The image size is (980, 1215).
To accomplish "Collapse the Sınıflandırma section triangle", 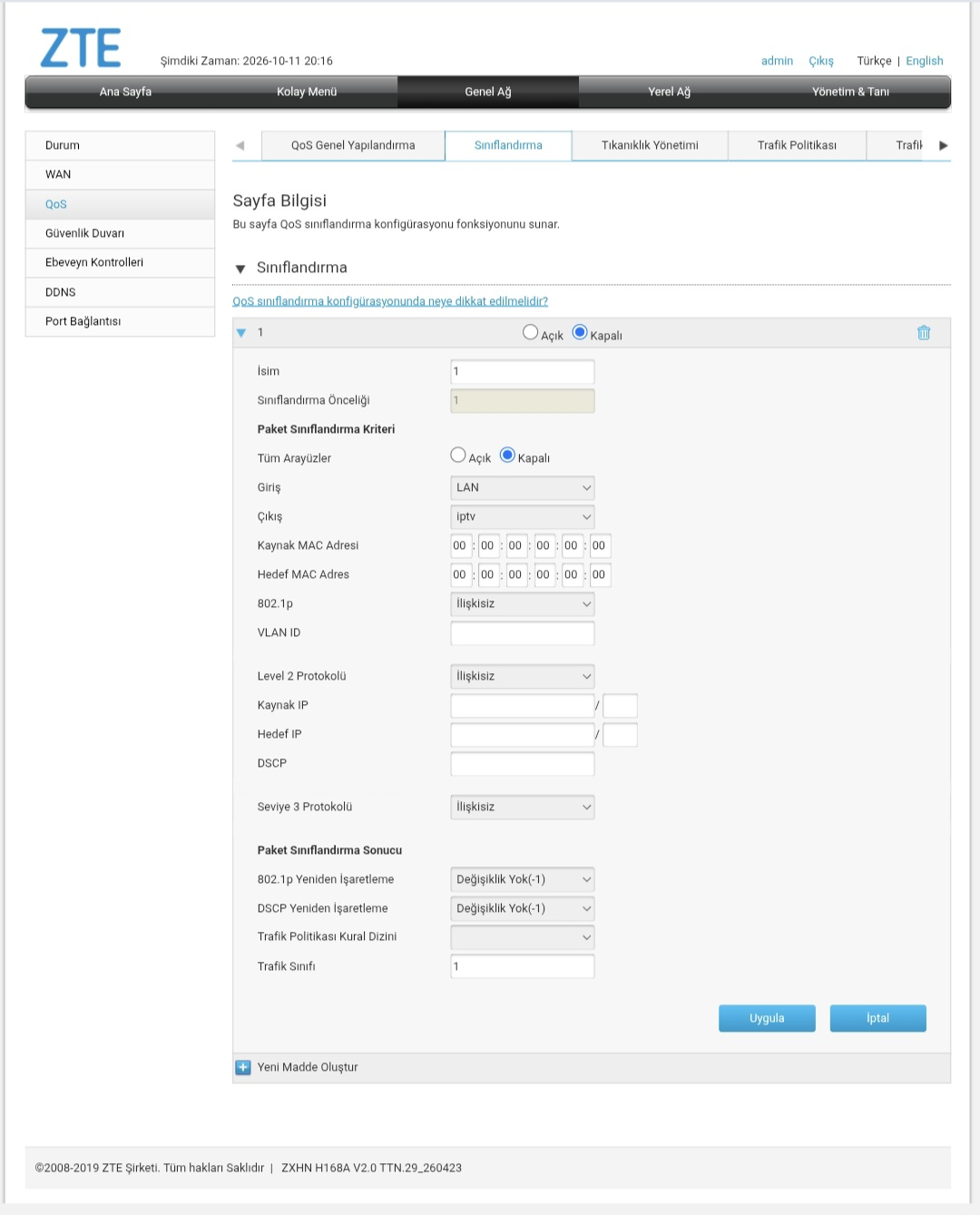I will [x=240, y=269].
